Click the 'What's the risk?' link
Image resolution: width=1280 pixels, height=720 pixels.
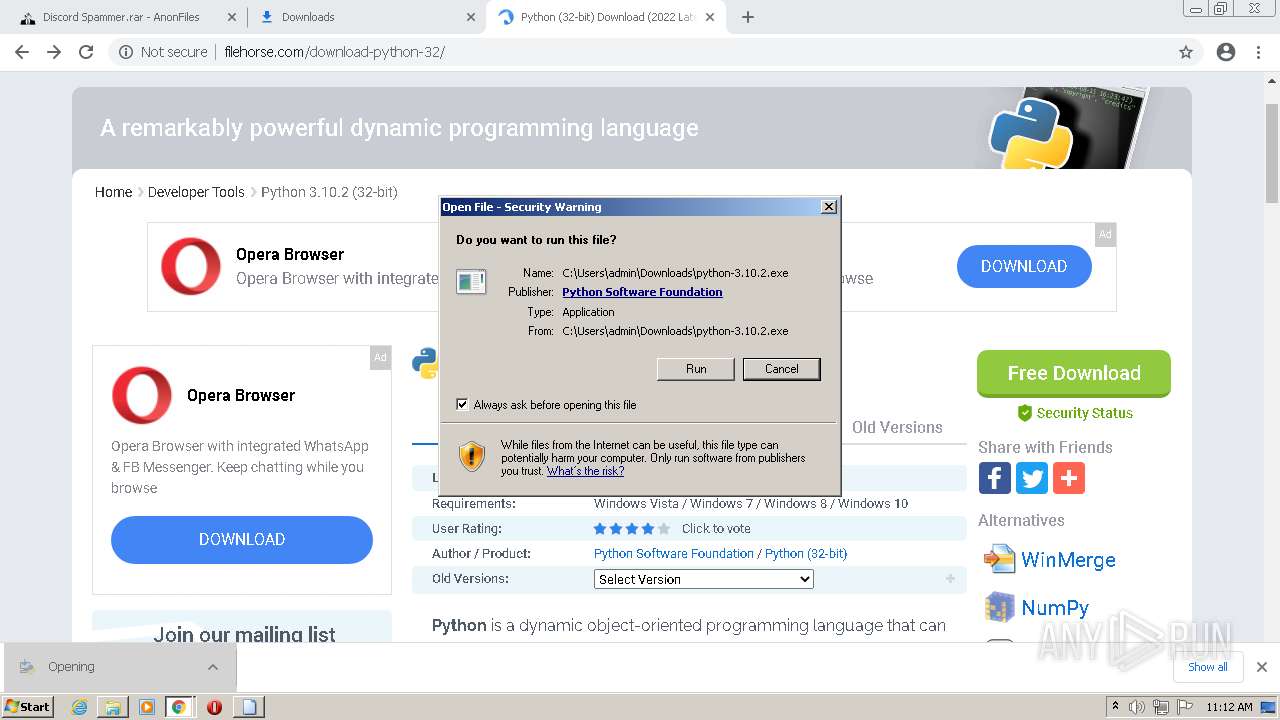coord(585,471)
